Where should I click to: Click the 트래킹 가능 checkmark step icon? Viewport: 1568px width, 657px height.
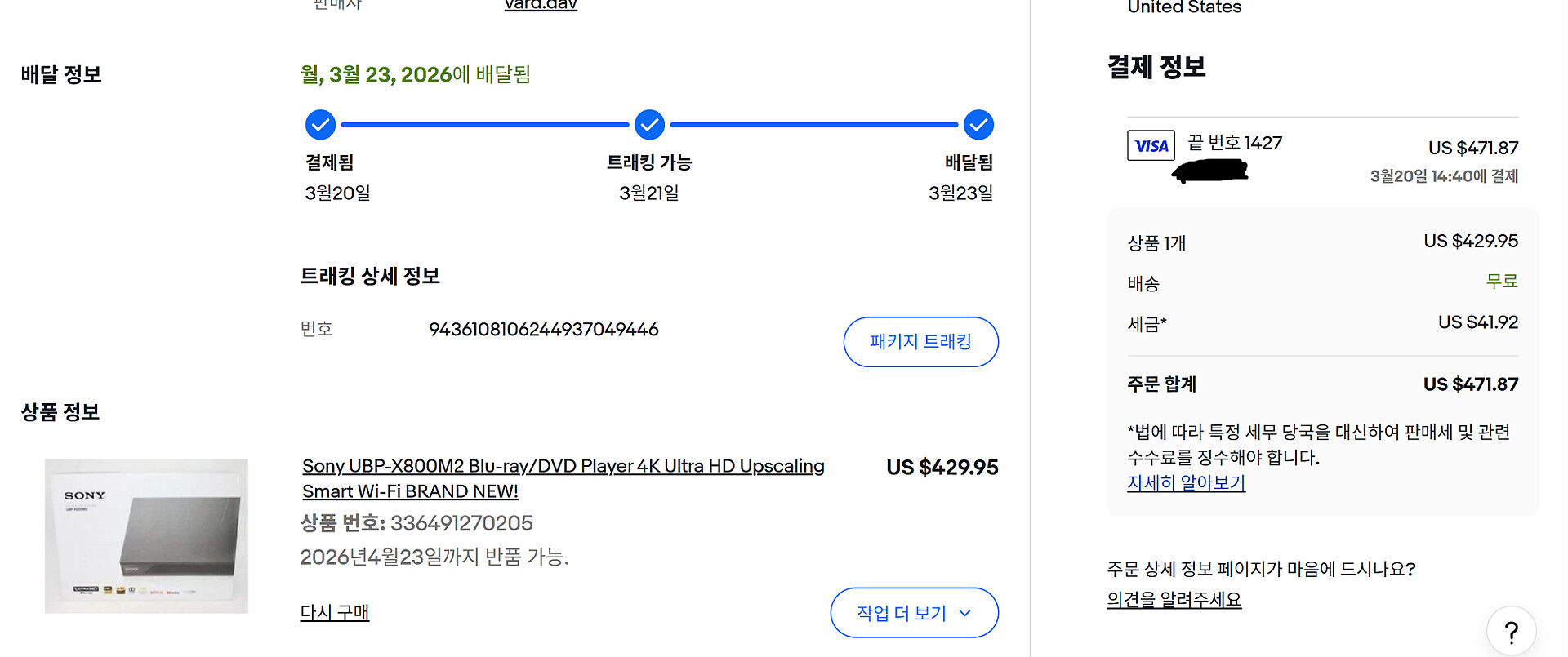point(649,125)
